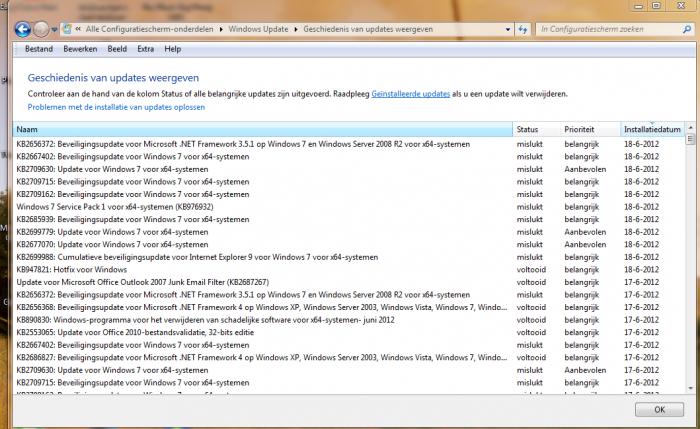
Task: Sort by the Naam column header
Action: [x=262, y=129]
